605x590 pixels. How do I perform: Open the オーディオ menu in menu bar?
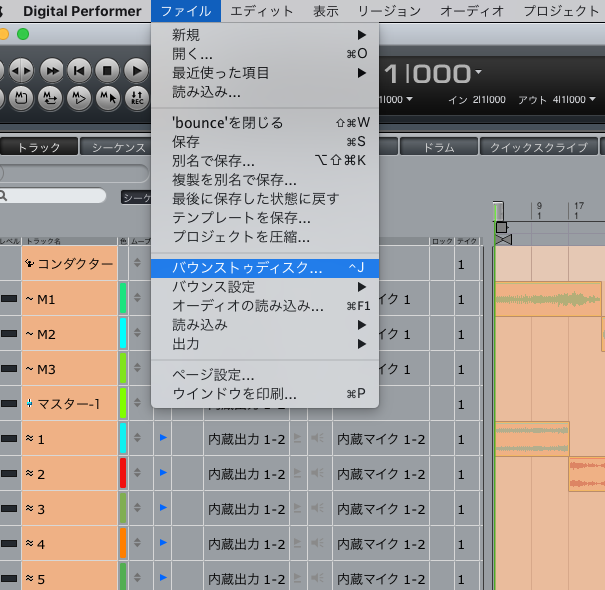pyautogui.click(x=472, y=11)
